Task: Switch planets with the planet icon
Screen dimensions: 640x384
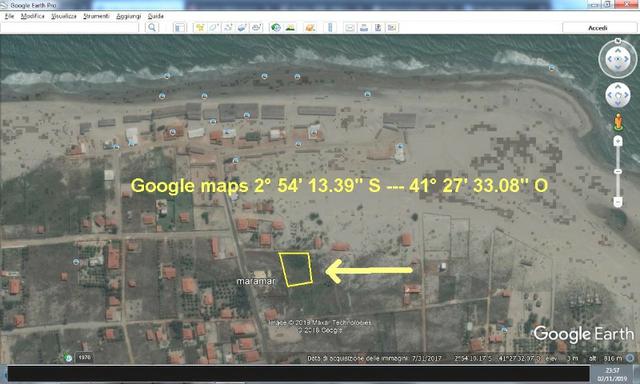Action: (310, 27)
